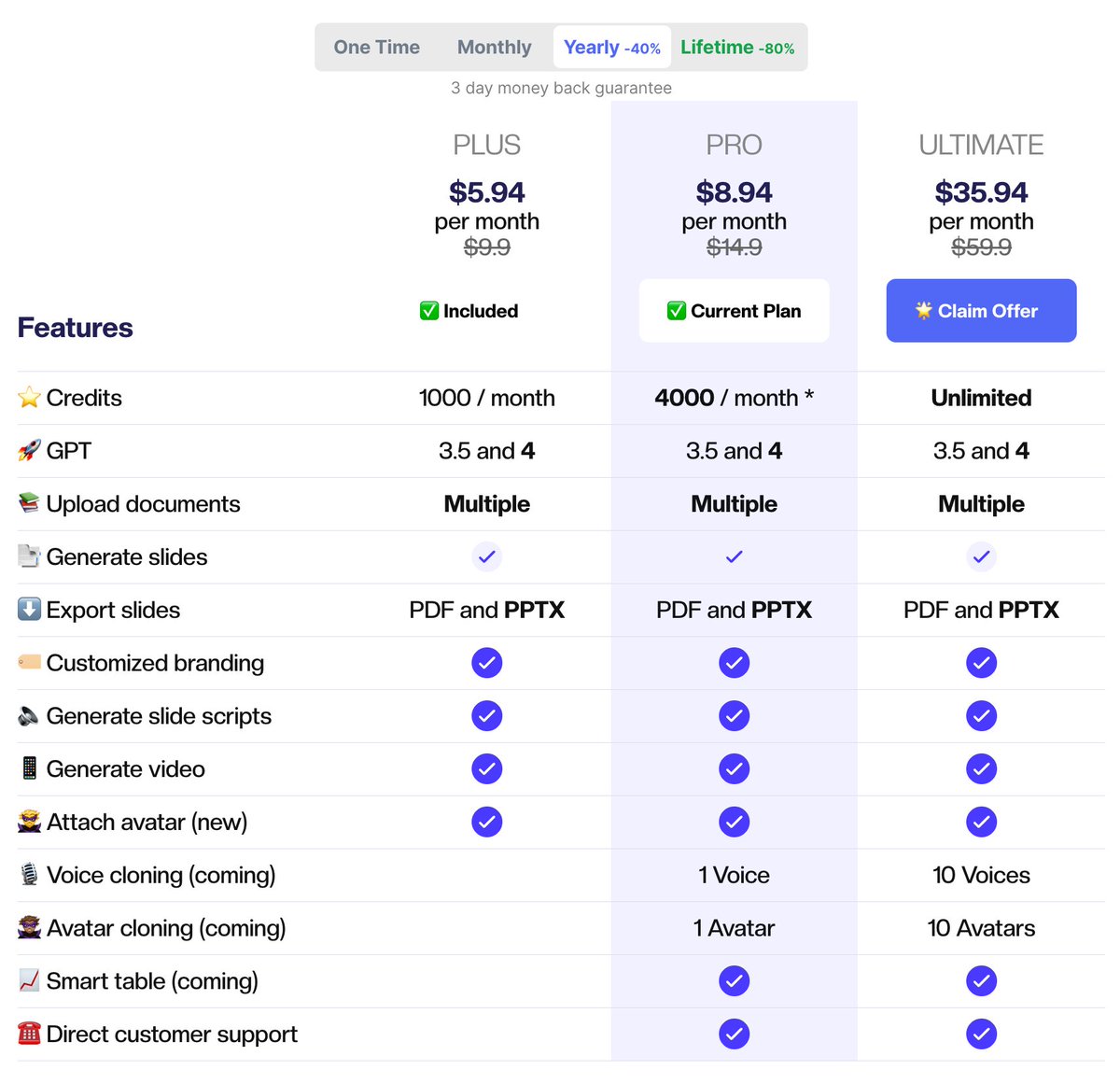Click the ULTIMATE checkmark for Generate slide scripts
This screenshot has width=1120, height=1084.
pos(981,716)
